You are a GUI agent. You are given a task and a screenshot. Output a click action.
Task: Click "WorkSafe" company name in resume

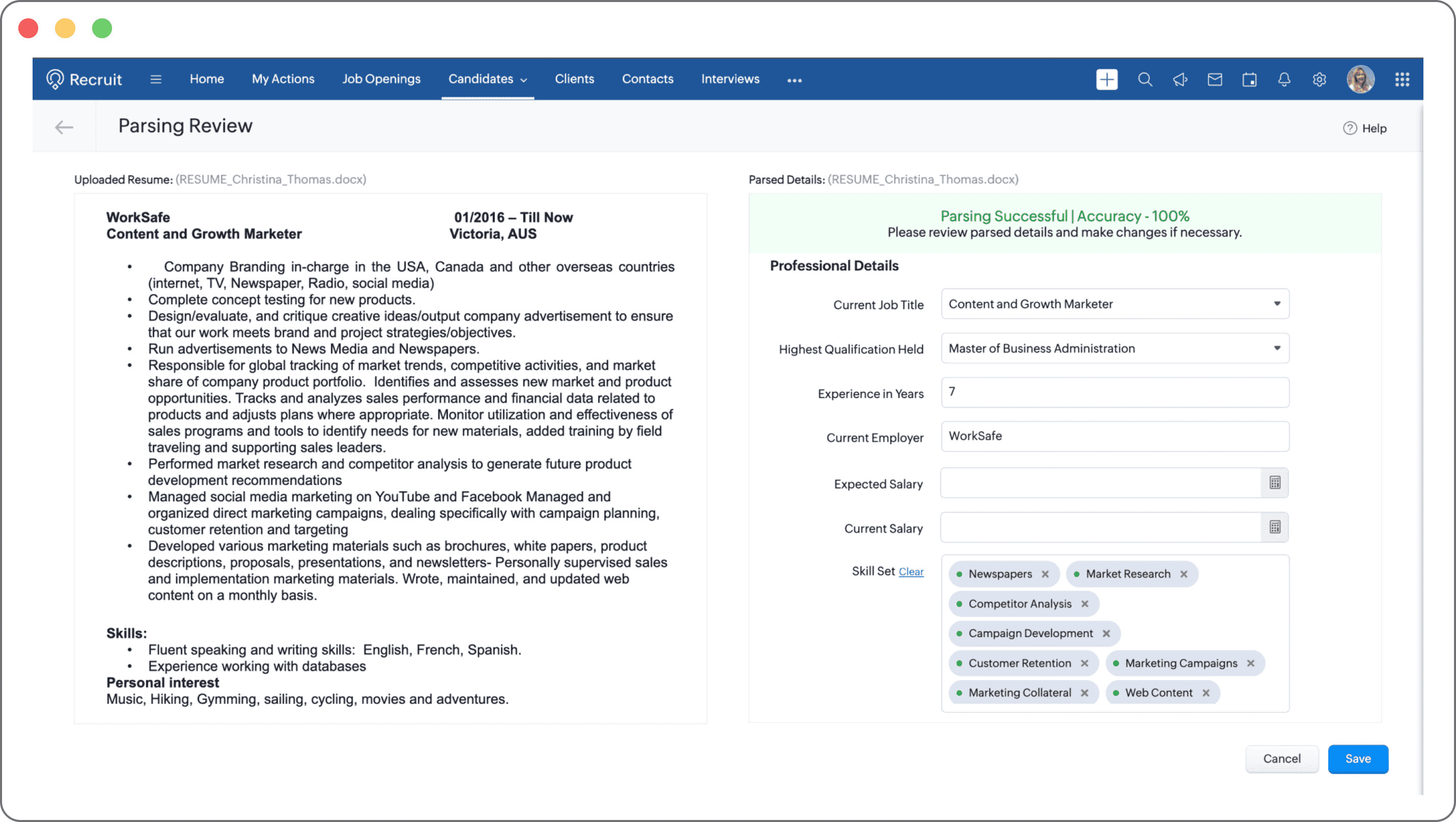tap(138, 217)
